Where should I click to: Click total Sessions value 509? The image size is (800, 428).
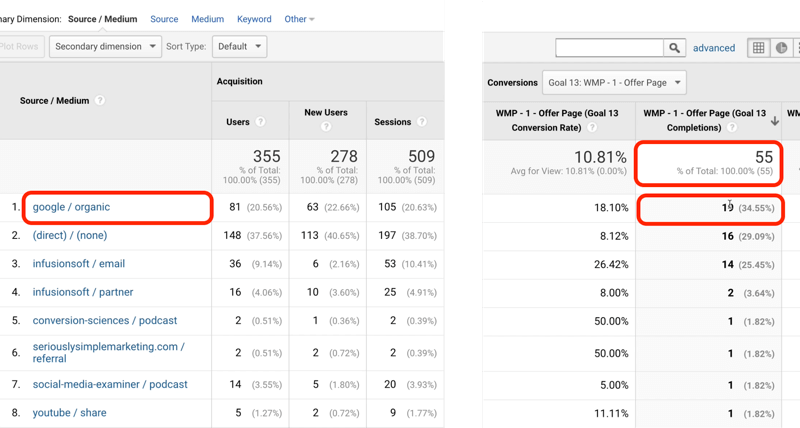point(421,156)
